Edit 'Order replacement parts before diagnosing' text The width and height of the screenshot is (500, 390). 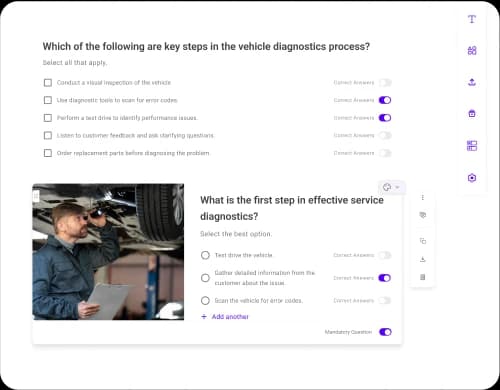click(x=133, y=153)
